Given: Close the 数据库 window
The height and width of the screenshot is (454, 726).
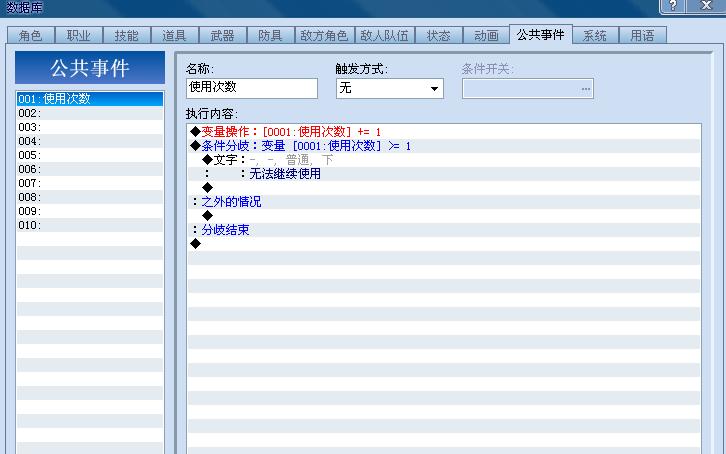Looking at the screenshot, I should [706, 6].
